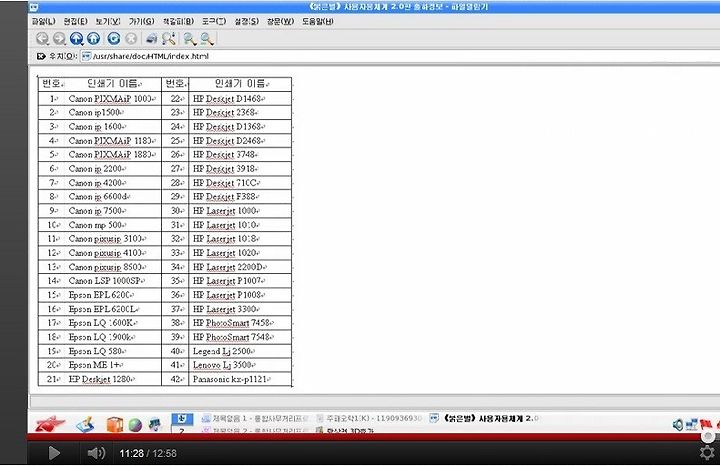Click the network monitor icon in system tray
The height and width of the screenshot is (466, 720).
691,425
